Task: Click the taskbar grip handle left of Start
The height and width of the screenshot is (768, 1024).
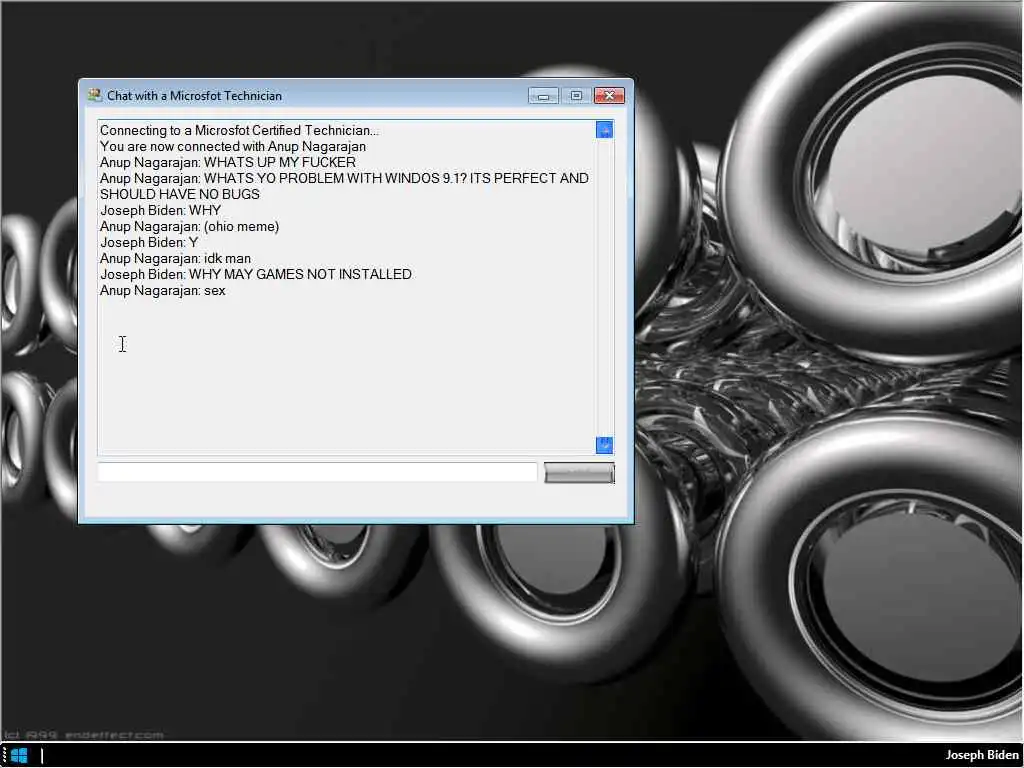Action: pyautogui.click(x=4, y=756)
